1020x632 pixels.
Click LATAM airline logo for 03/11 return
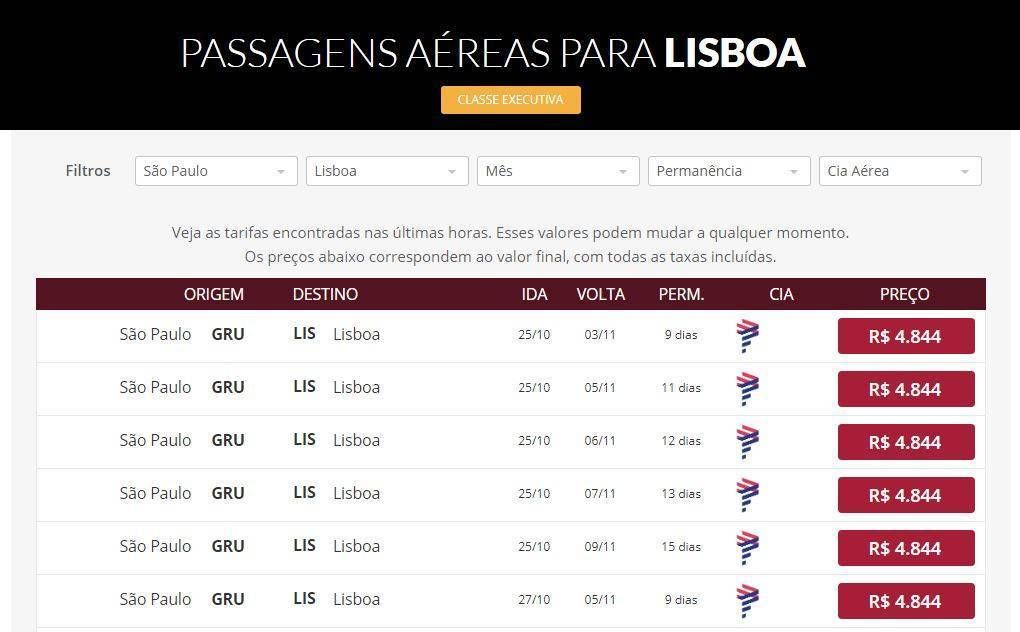click(747, 336)
